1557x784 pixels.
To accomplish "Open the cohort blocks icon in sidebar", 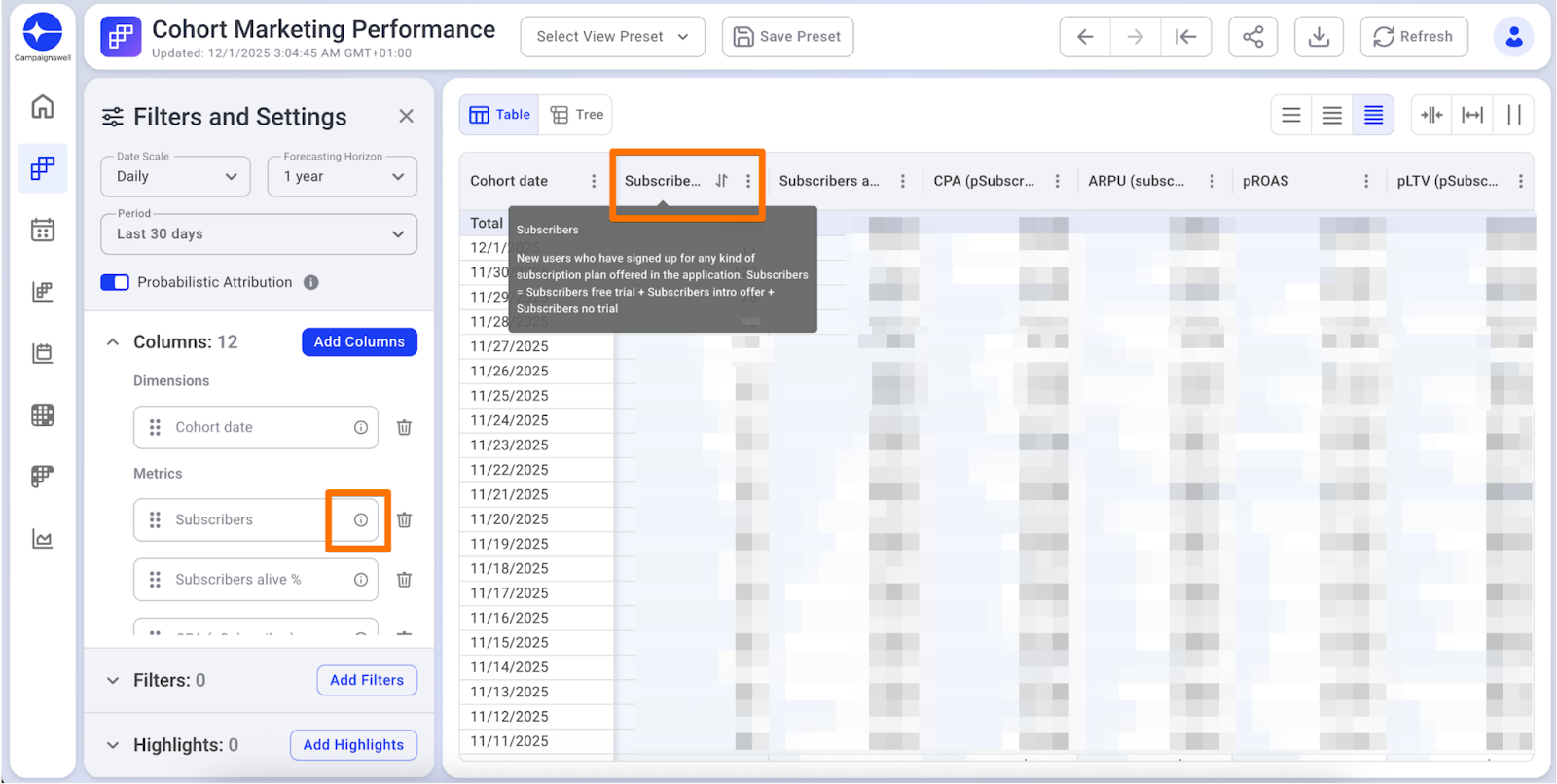I will (43, 168).
